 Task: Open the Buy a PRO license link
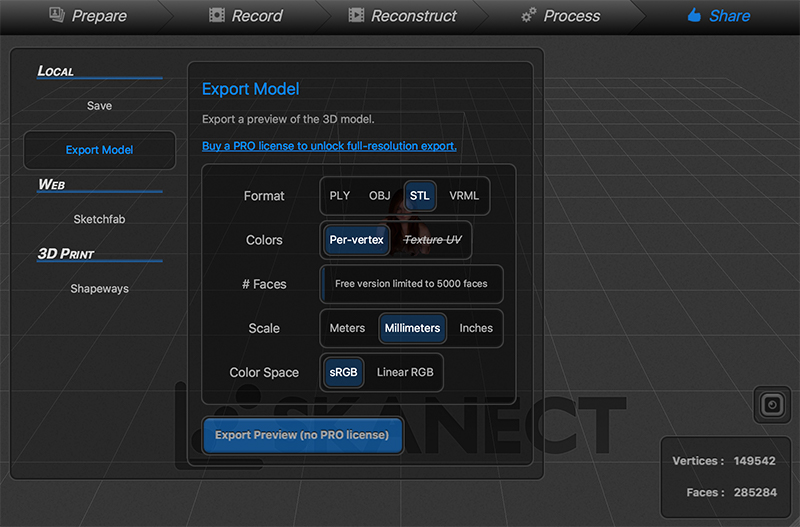[329, 146]
